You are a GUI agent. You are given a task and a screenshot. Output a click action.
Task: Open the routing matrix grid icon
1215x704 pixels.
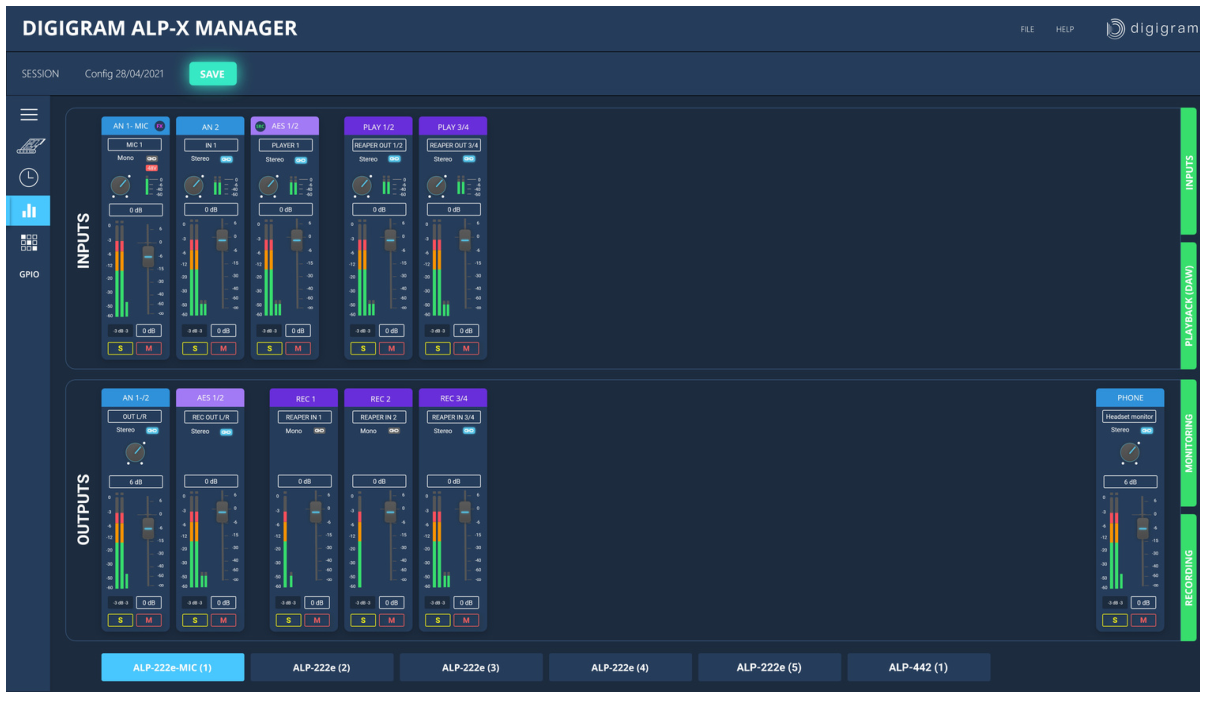tap(29, 242)
